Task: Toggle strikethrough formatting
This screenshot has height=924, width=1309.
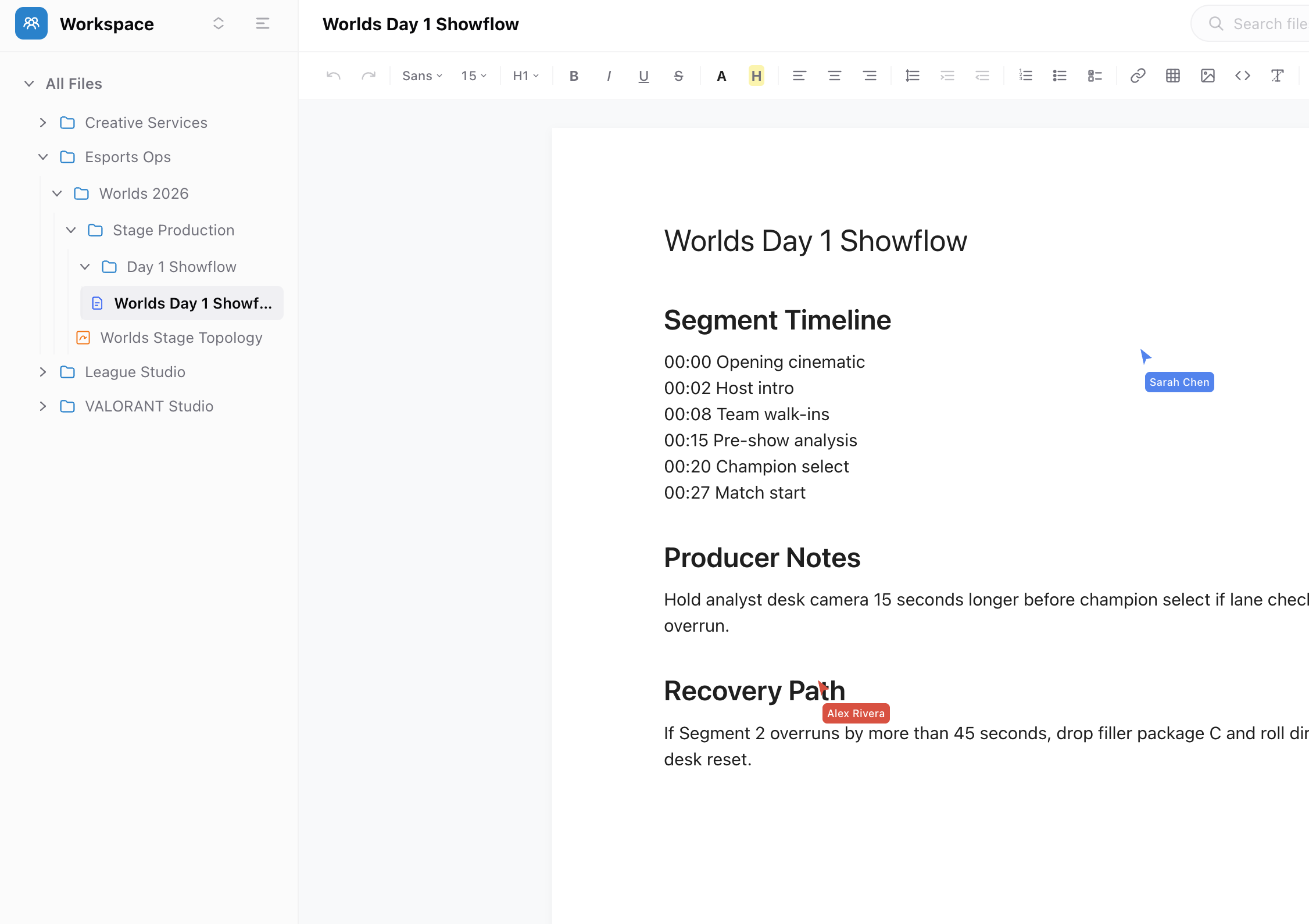Action: pyautogui.click(x=678, y=76)
